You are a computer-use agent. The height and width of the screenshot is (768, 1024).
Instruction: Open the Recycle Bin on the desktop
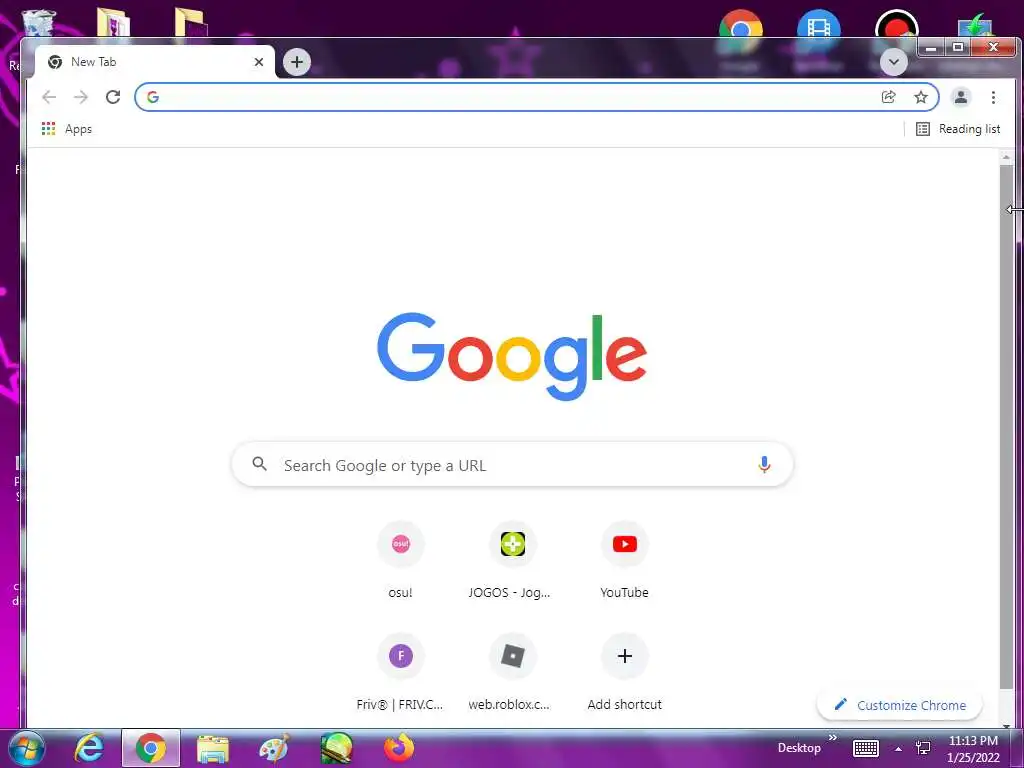39,23
